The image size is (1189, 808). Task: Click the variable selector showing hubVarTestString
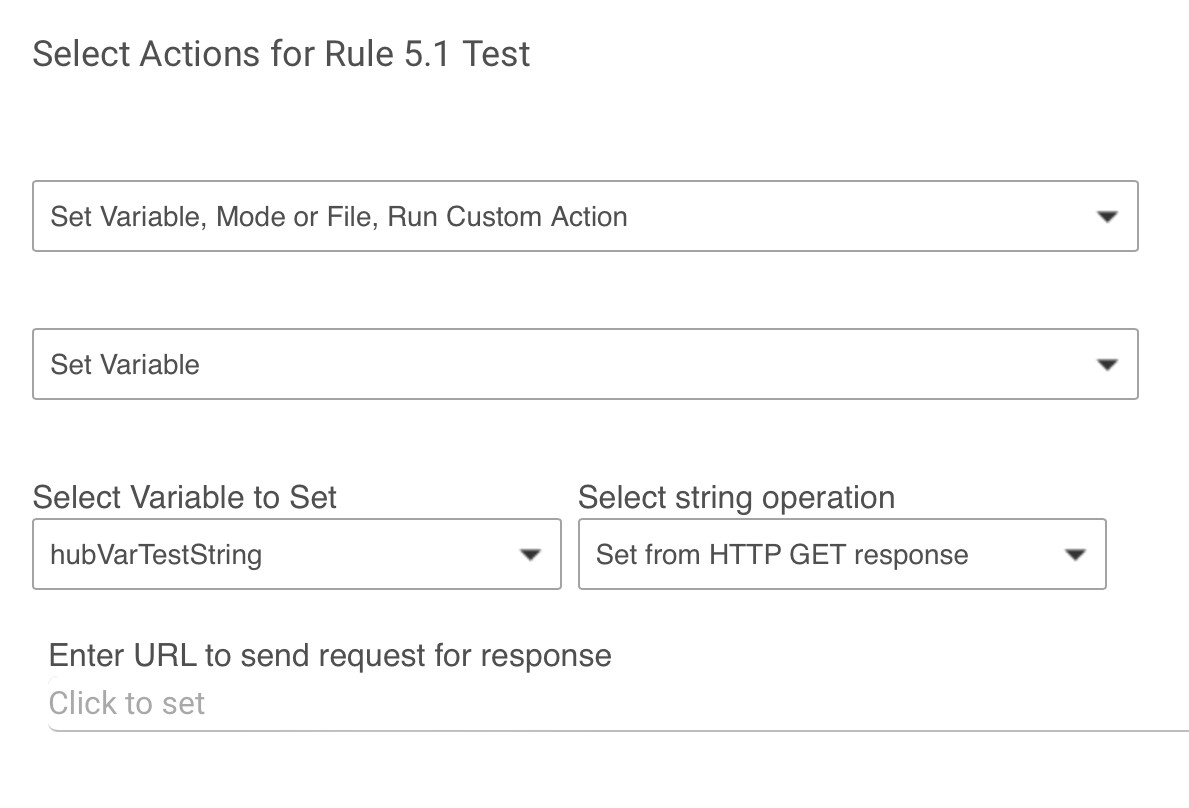point(297,554)
